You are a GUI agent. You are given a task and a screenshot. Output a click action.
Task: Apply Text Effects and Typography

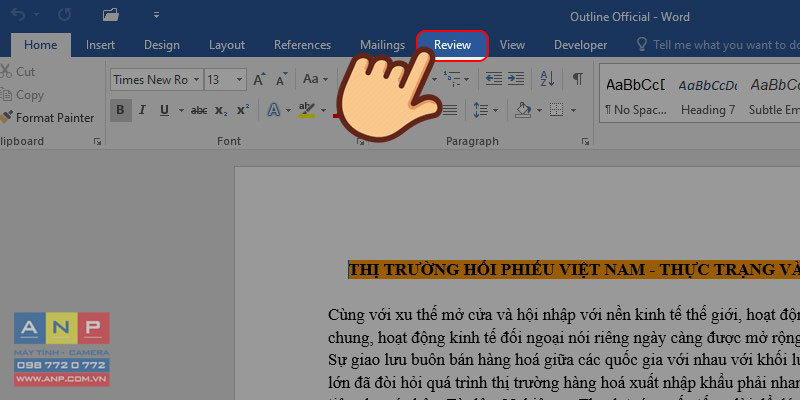pyautogui.click(x=274, y=110)
